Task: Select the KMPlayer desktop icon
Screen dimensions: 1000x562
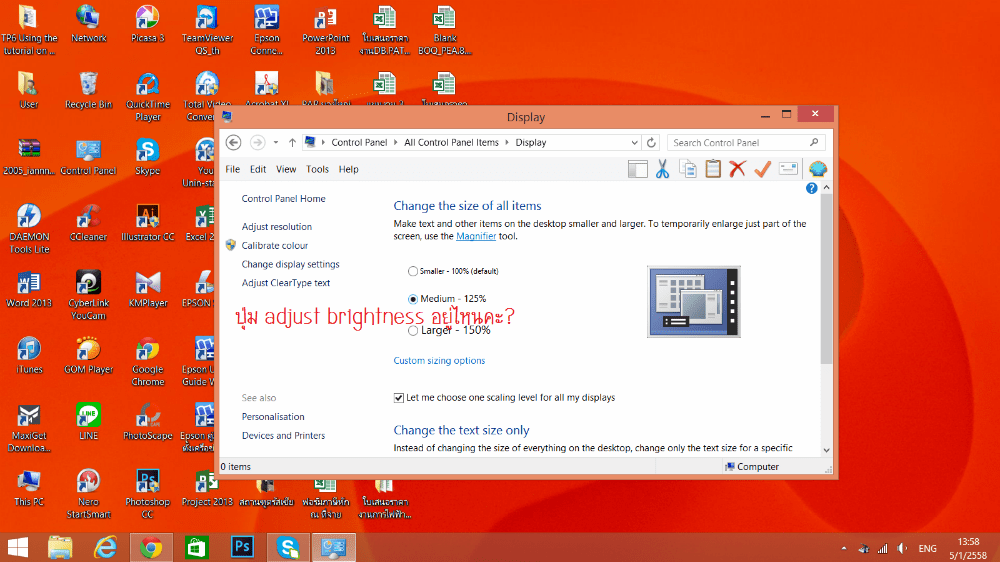Action: (148, 290)
